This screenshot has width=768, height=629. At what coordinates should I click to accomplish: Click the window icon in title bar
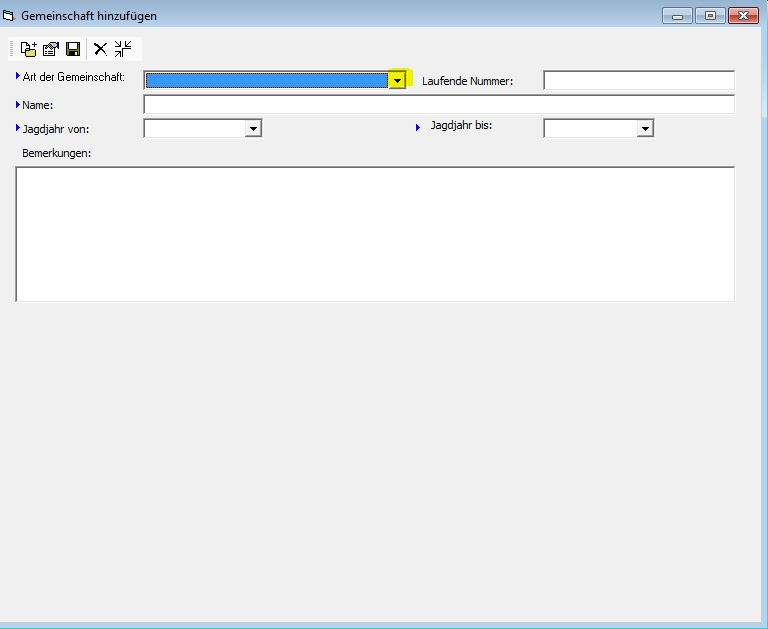10,16
